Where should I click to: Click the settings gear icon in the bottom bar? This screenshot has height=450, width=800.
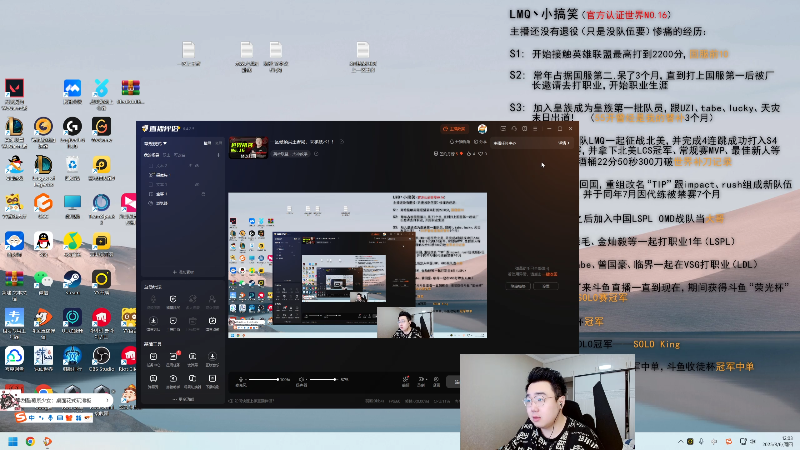pos(436,379)
